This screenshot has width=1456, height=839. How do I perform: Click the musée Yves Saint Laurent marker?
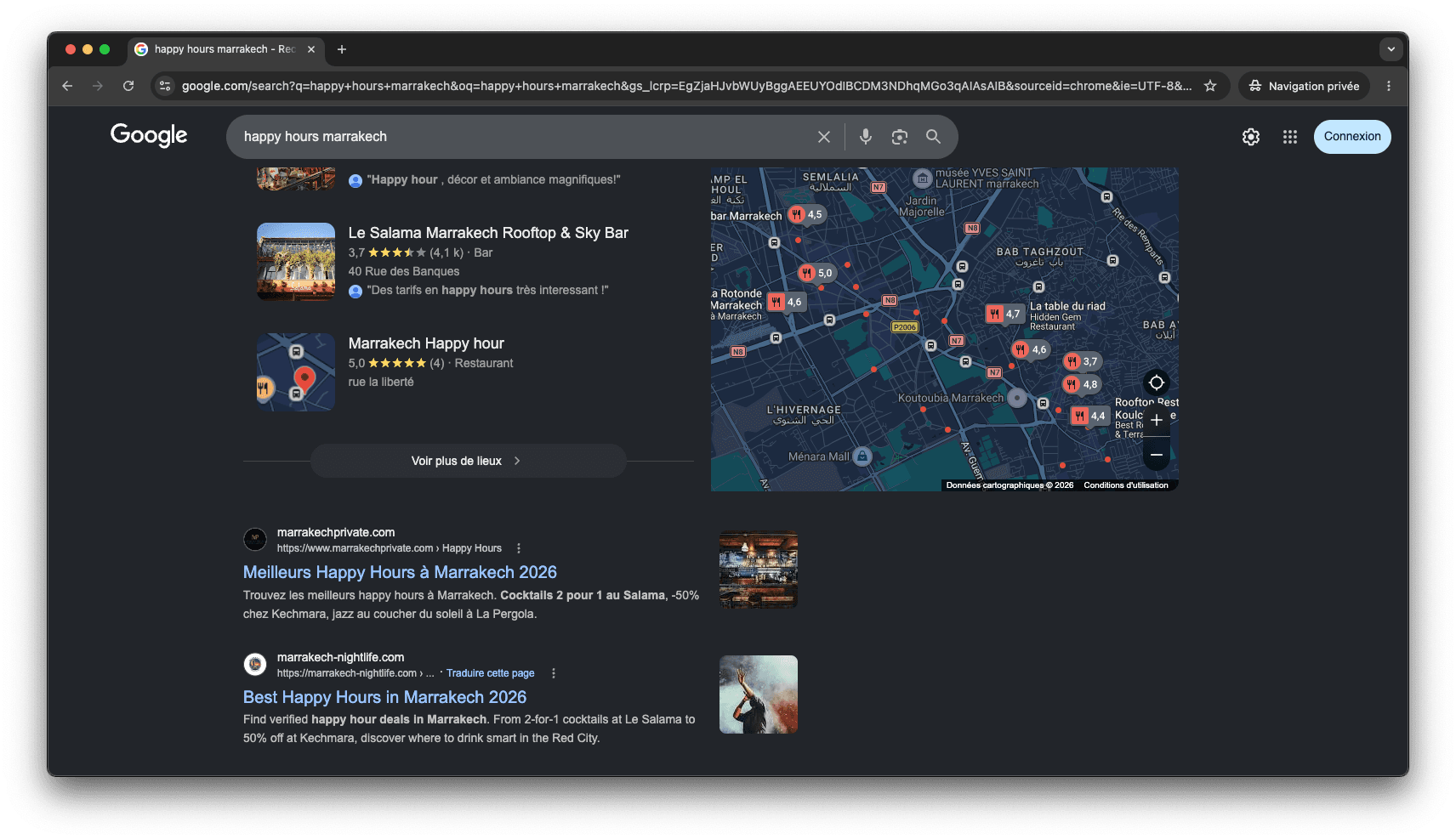(x=923, y=179)
